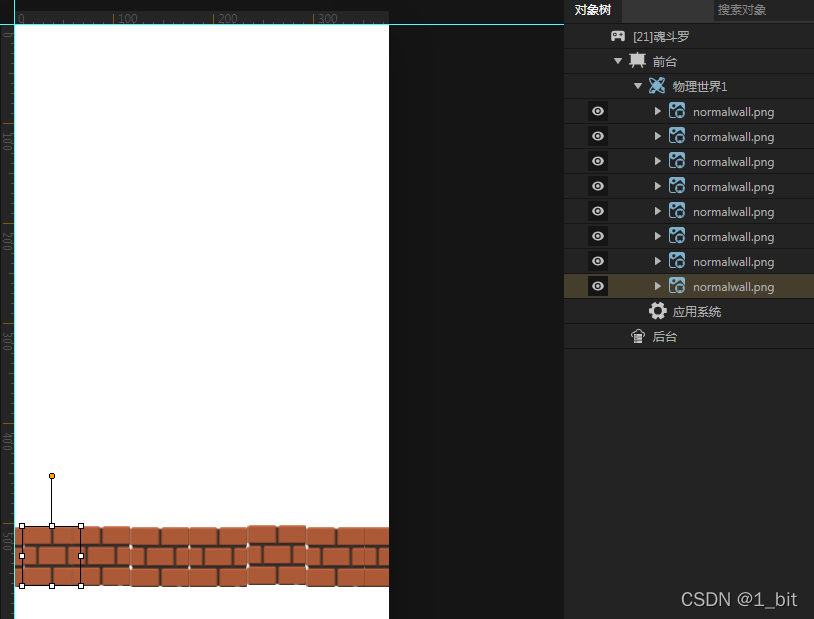
Task: Select the sixth normalwall.png label
Action: tap(734, 237)
